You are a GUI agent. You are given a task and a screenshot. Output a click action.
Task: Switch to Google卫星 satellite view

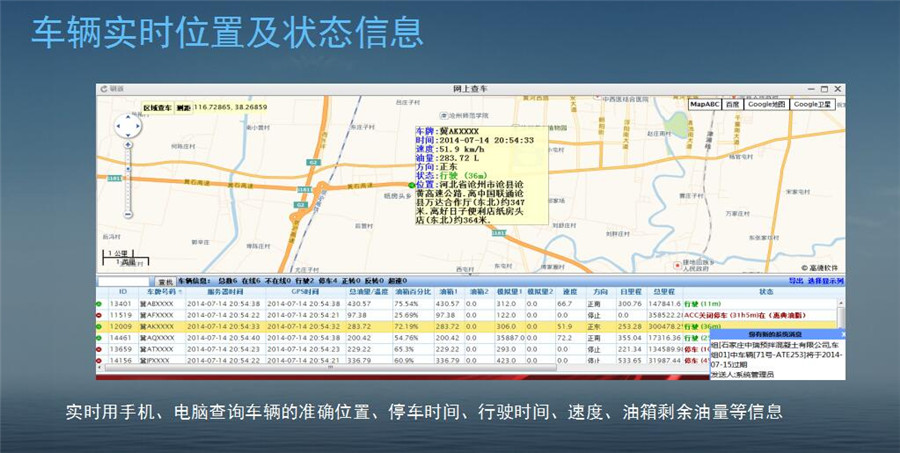pyautogui.click(x=812, y=104)
